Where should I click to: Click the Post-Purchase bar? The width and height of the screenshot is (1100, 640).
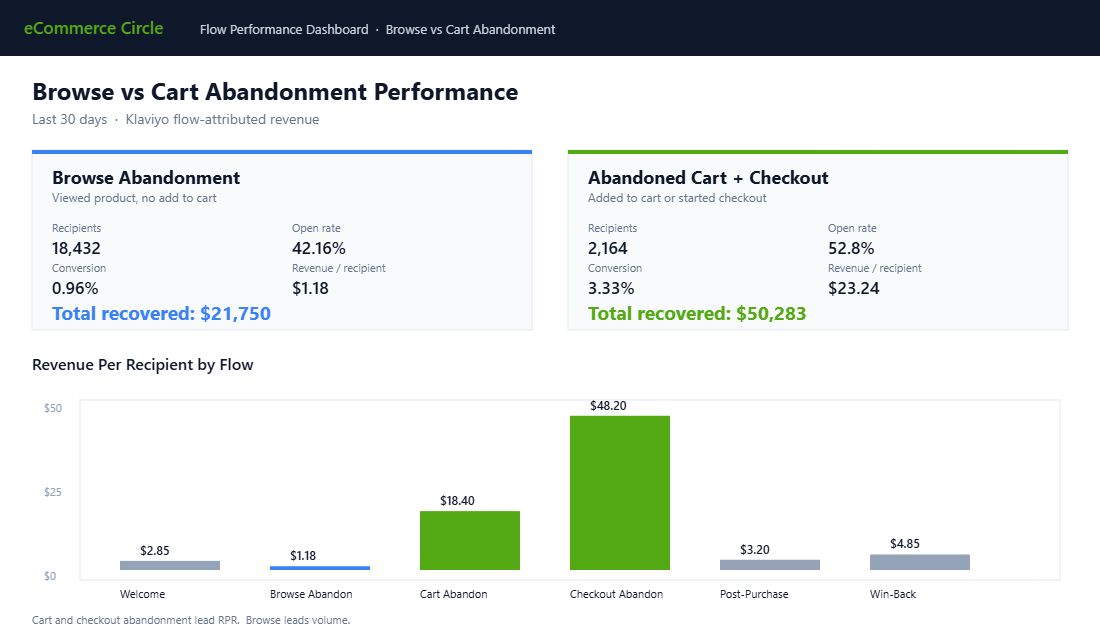pos(770,565)
